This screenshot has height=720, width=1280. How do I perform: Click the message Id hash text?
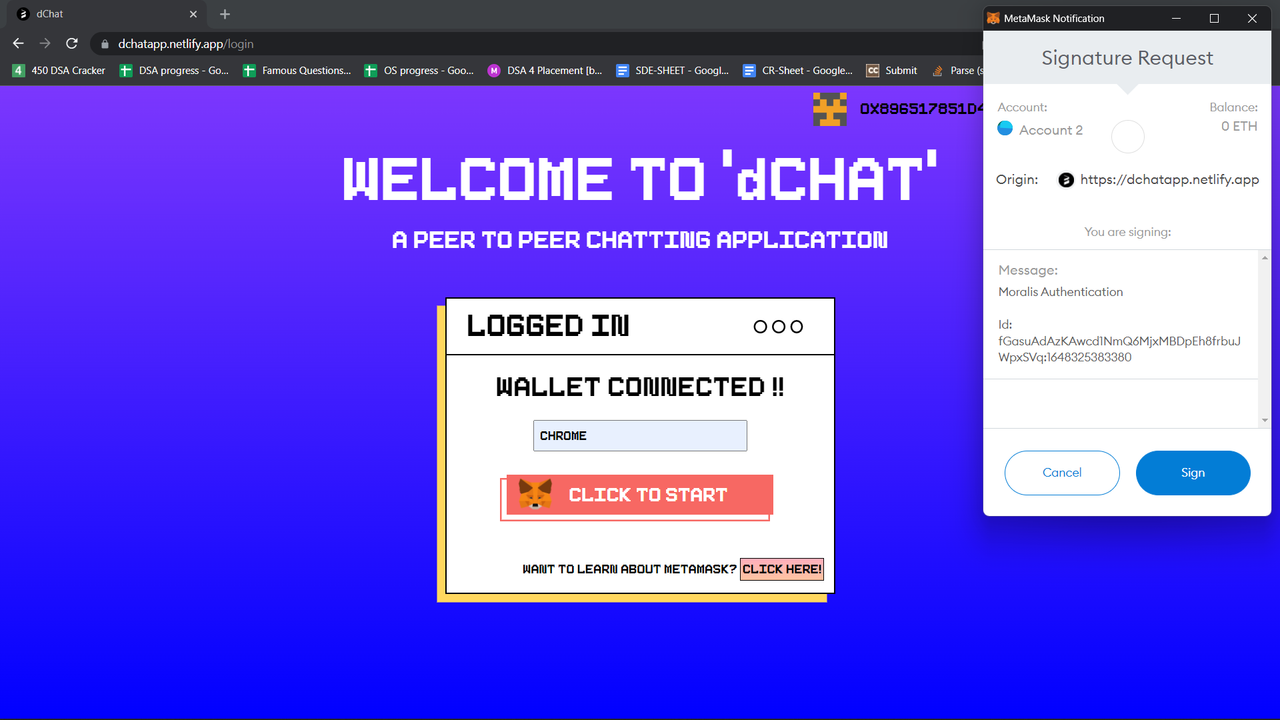[1119, 349]
